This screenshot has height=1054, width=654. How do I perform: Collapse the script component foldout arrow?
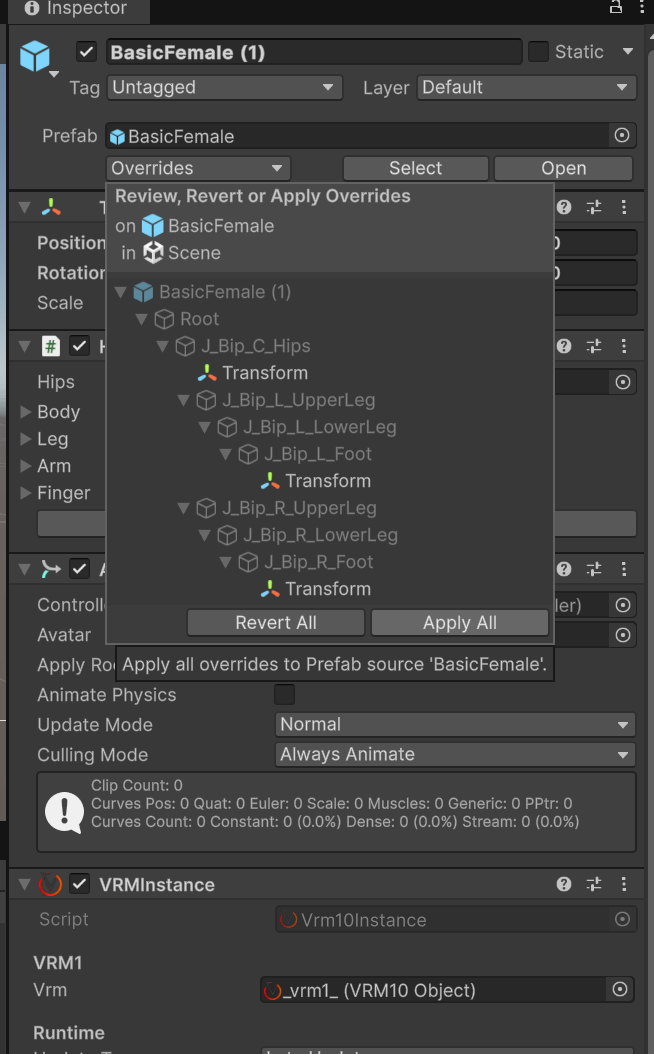[25, 346]
